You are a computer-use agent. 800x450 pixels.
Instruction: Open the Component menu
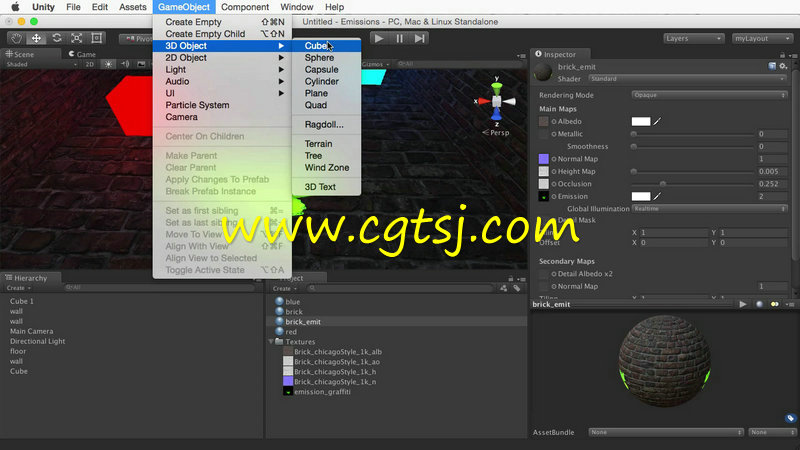pos(245,7)
